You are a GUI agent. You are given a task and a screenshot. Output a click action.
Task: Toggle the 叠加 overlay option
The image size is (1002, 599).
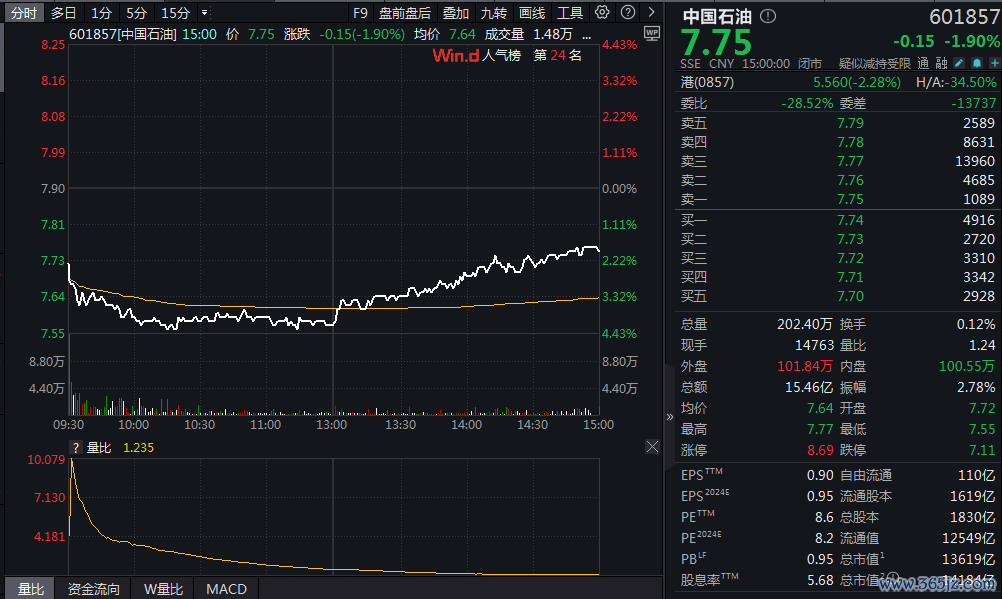click(x=456, y=13)
